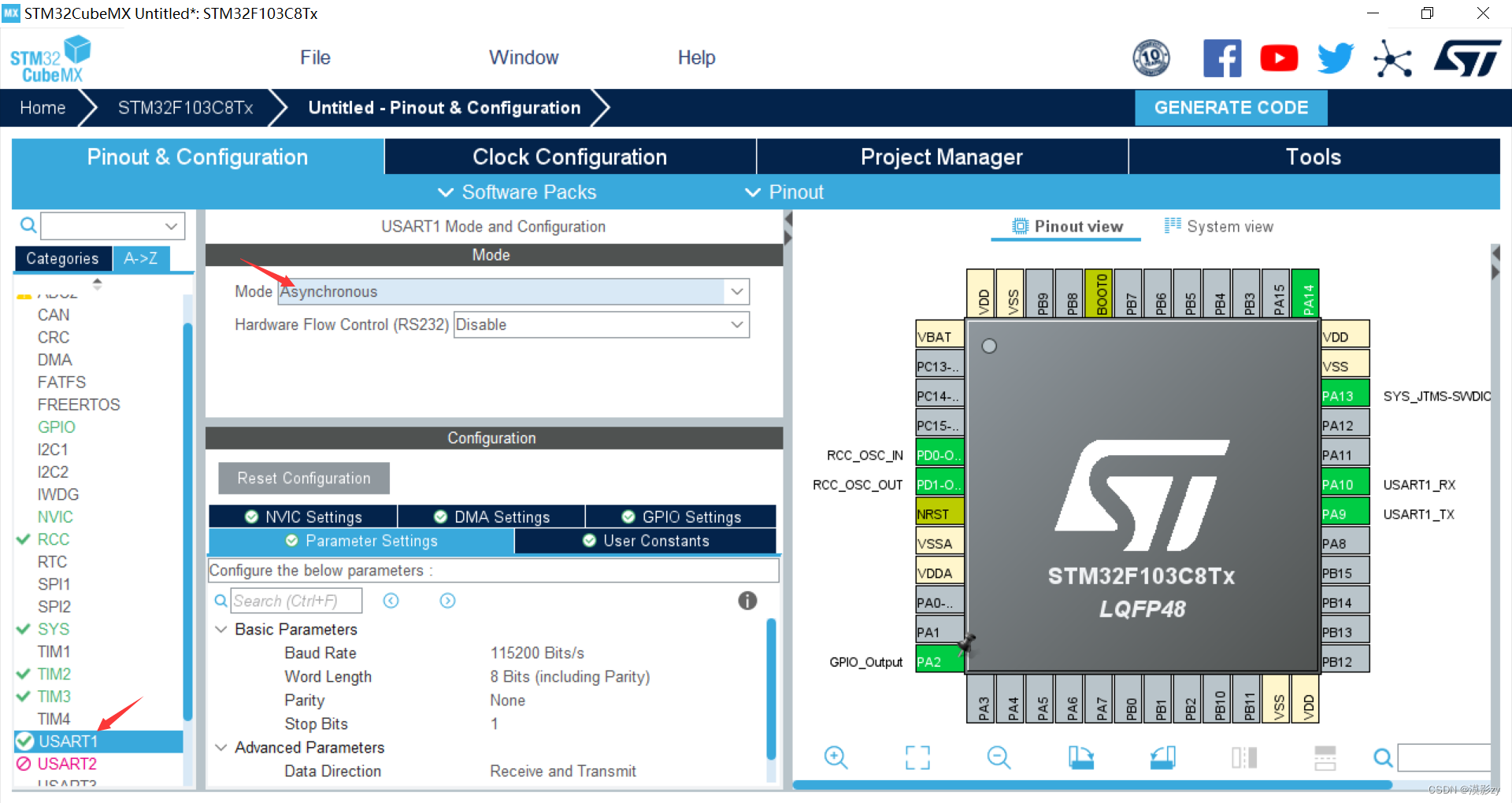The width and height of the screenshot is (1512, 803).
Task: Go to Home breadcrumb
Action: pyautogui.click(x=43, y=108)
